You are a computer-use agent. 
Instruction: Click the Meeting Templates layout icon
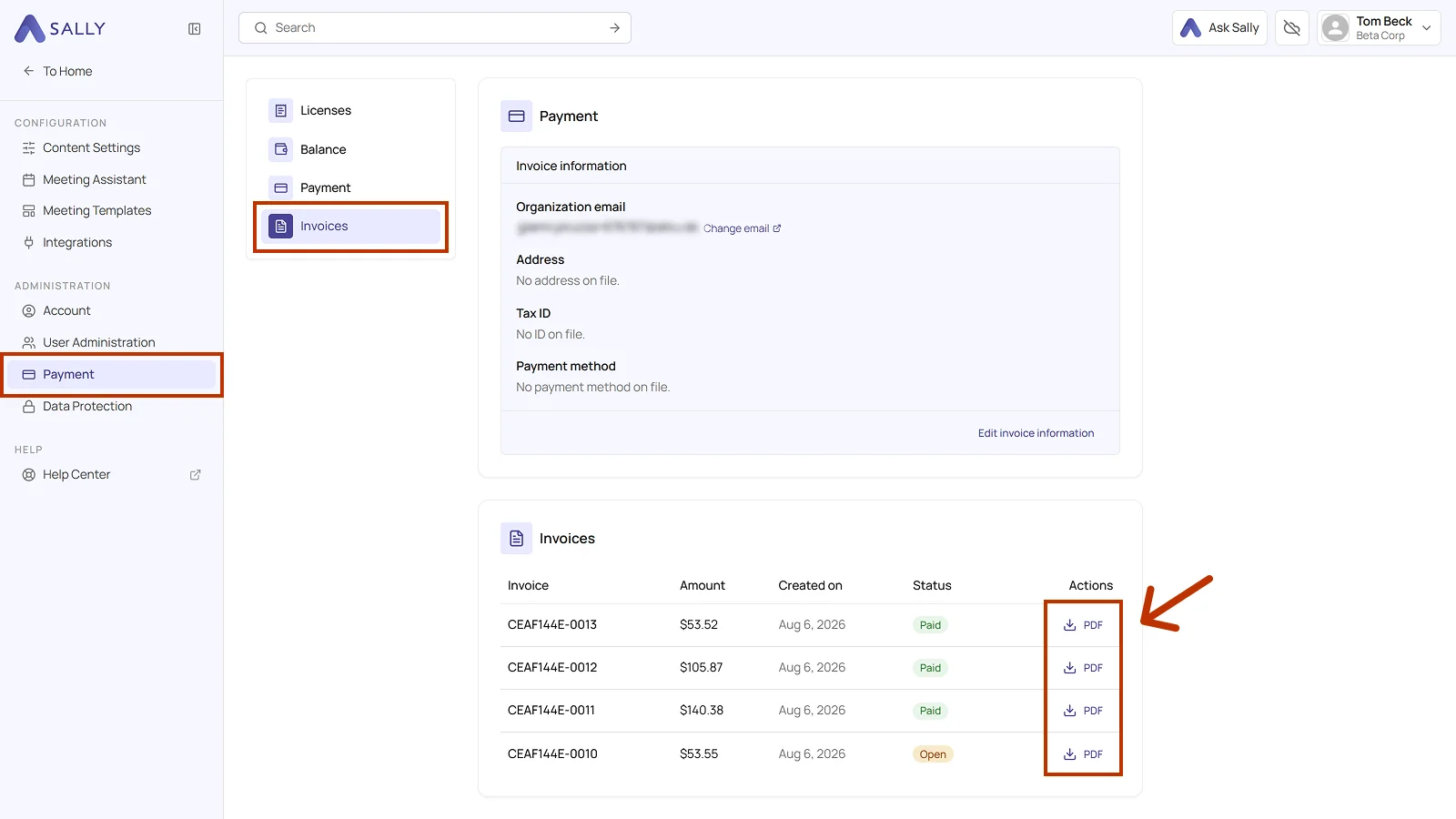point(29,210)
